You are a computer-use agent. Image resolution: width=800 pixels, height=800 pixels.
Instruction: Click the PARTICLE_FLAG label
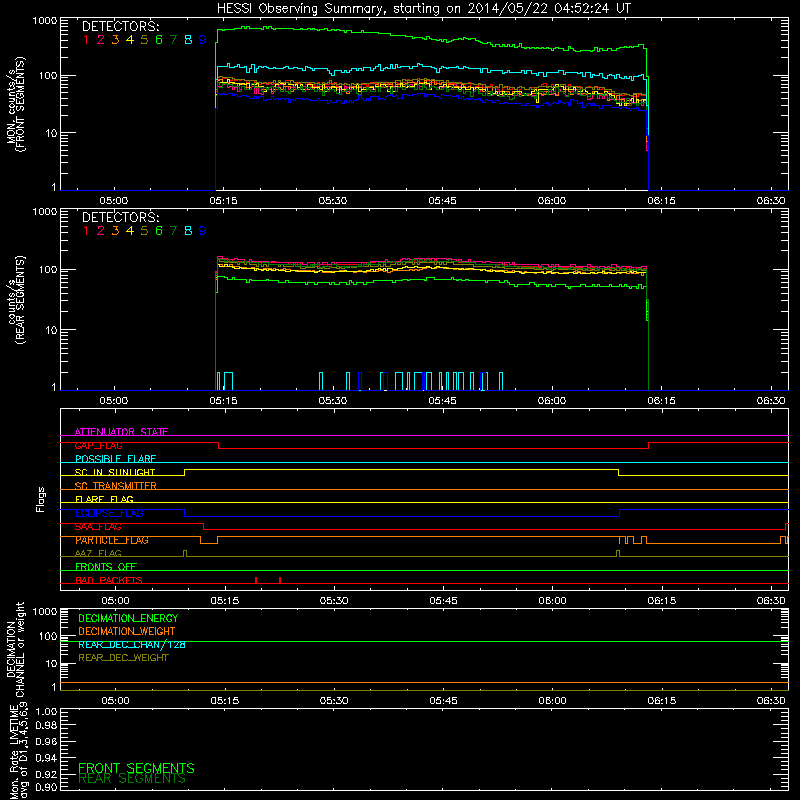(112, 540)
